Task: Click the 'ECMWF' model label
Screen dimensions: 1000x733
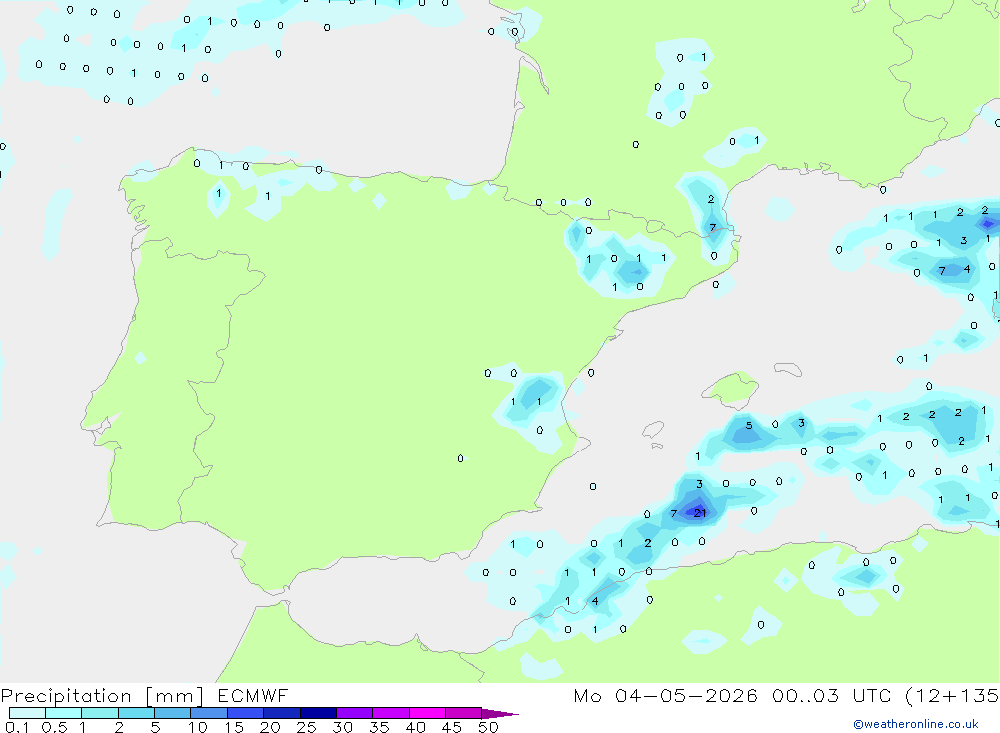Action: (x=253, y=695)
